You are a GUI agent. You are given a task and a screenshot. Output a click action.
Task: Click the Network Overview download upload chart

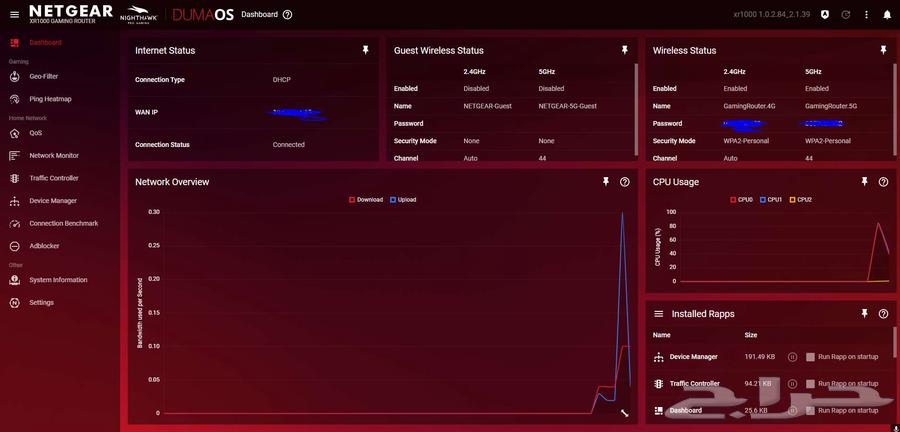[x=384, y=313]
